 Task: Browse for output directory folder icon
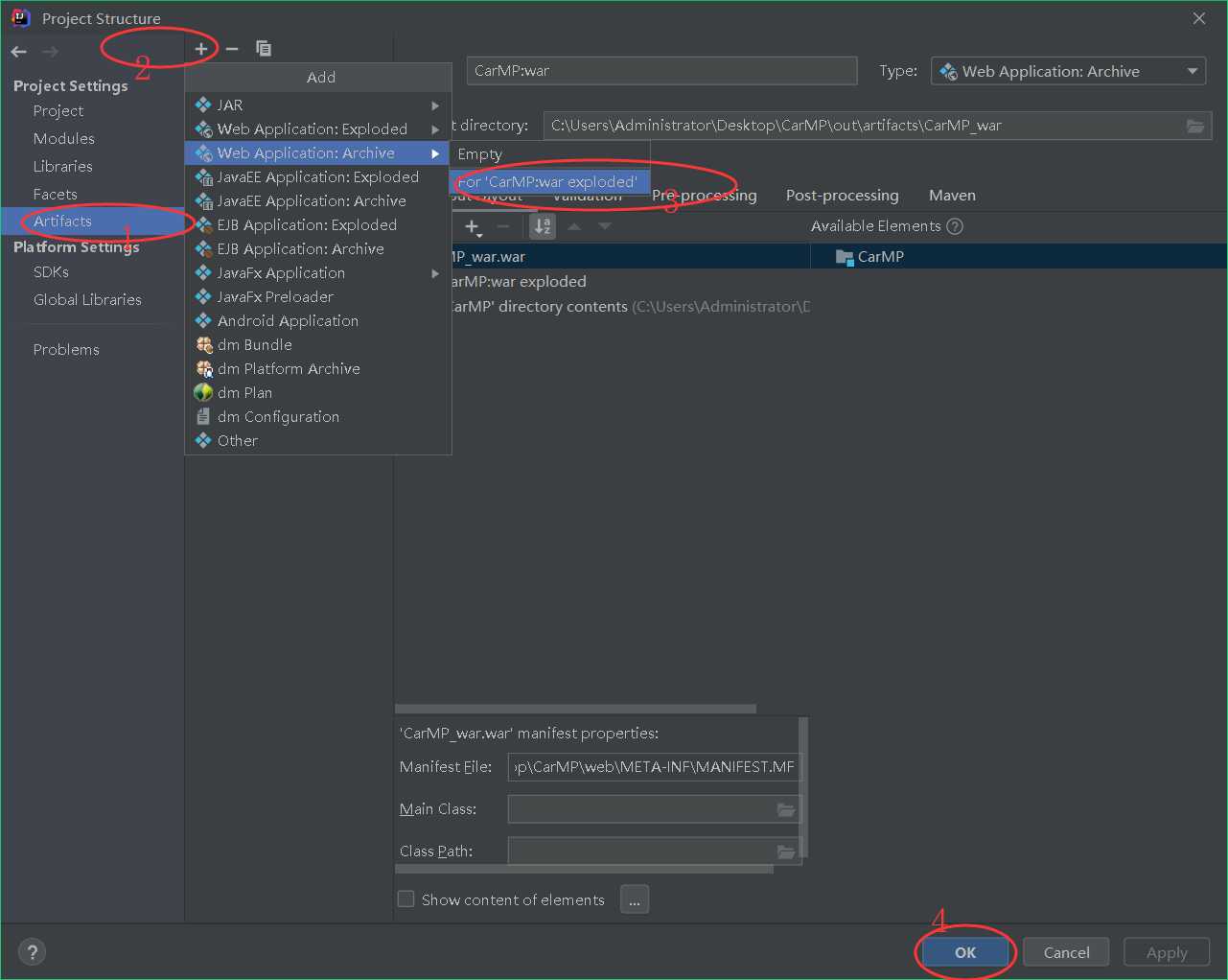(x=1195, y=126)
